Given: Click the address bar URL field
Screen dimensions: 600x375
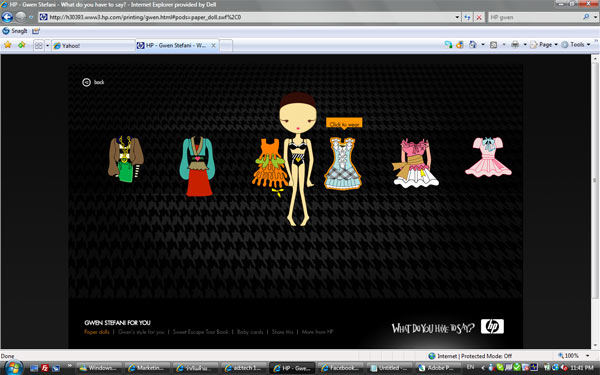Looking at the screenshot, I should click(247, 17).
